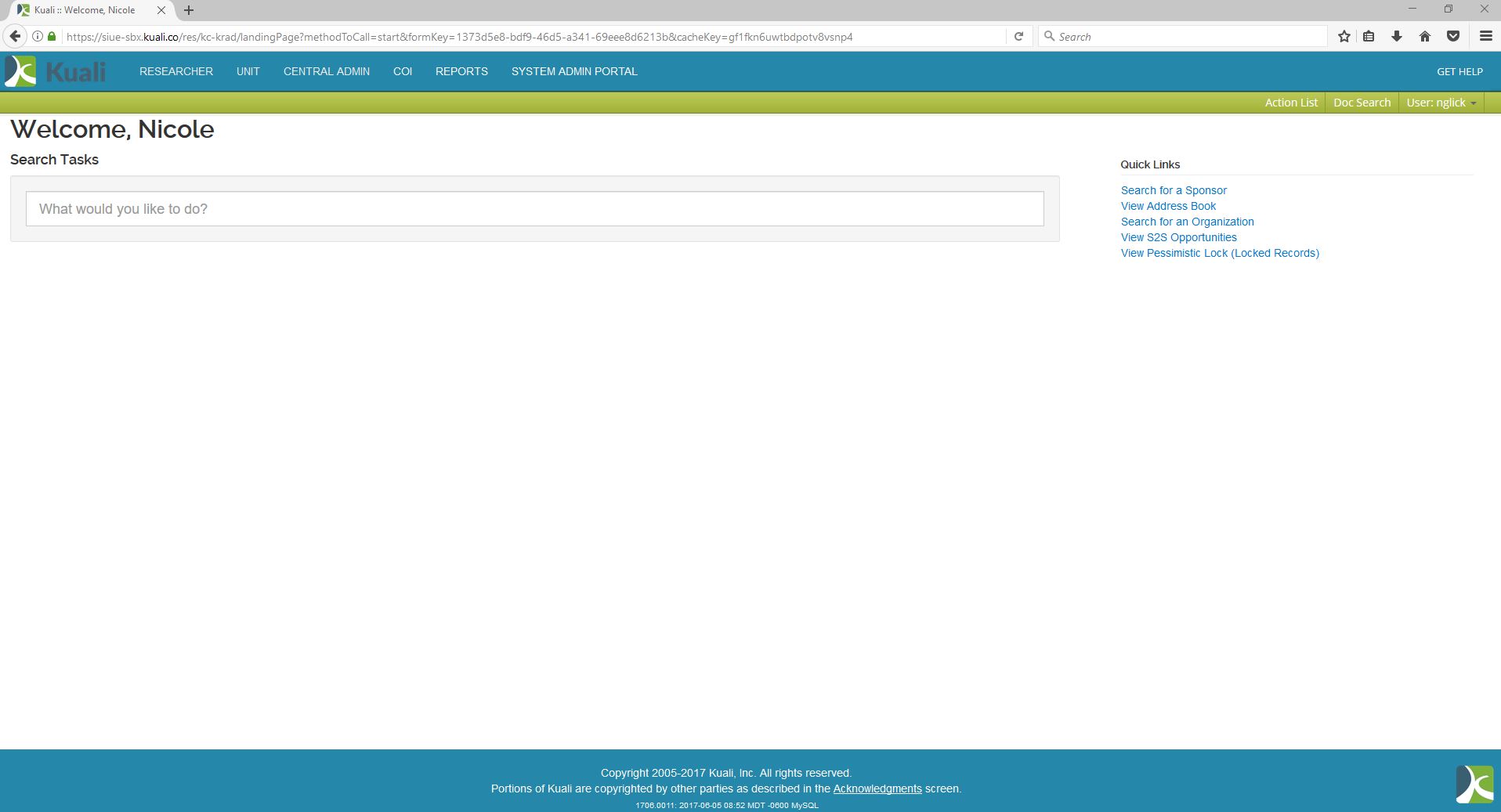Go to browser home page icon

coord(1425,36)
